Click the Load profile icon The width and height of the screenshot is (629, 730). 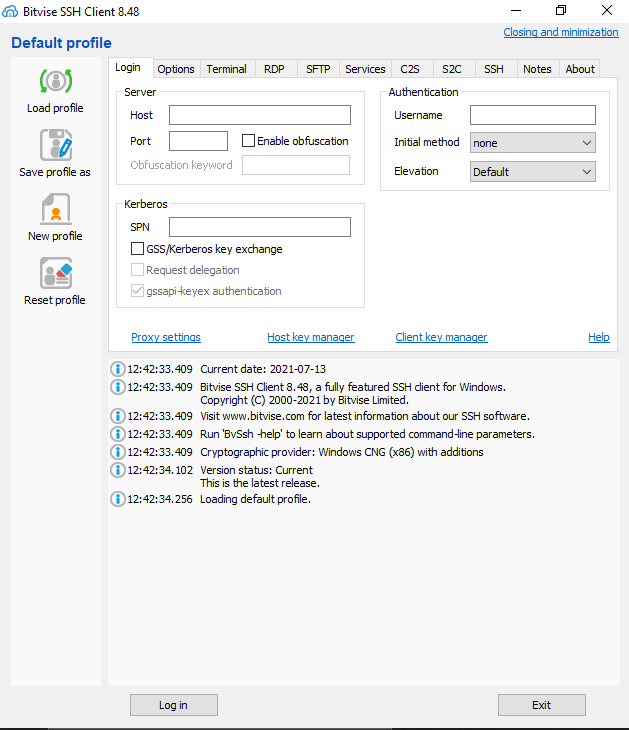(56, 81)
